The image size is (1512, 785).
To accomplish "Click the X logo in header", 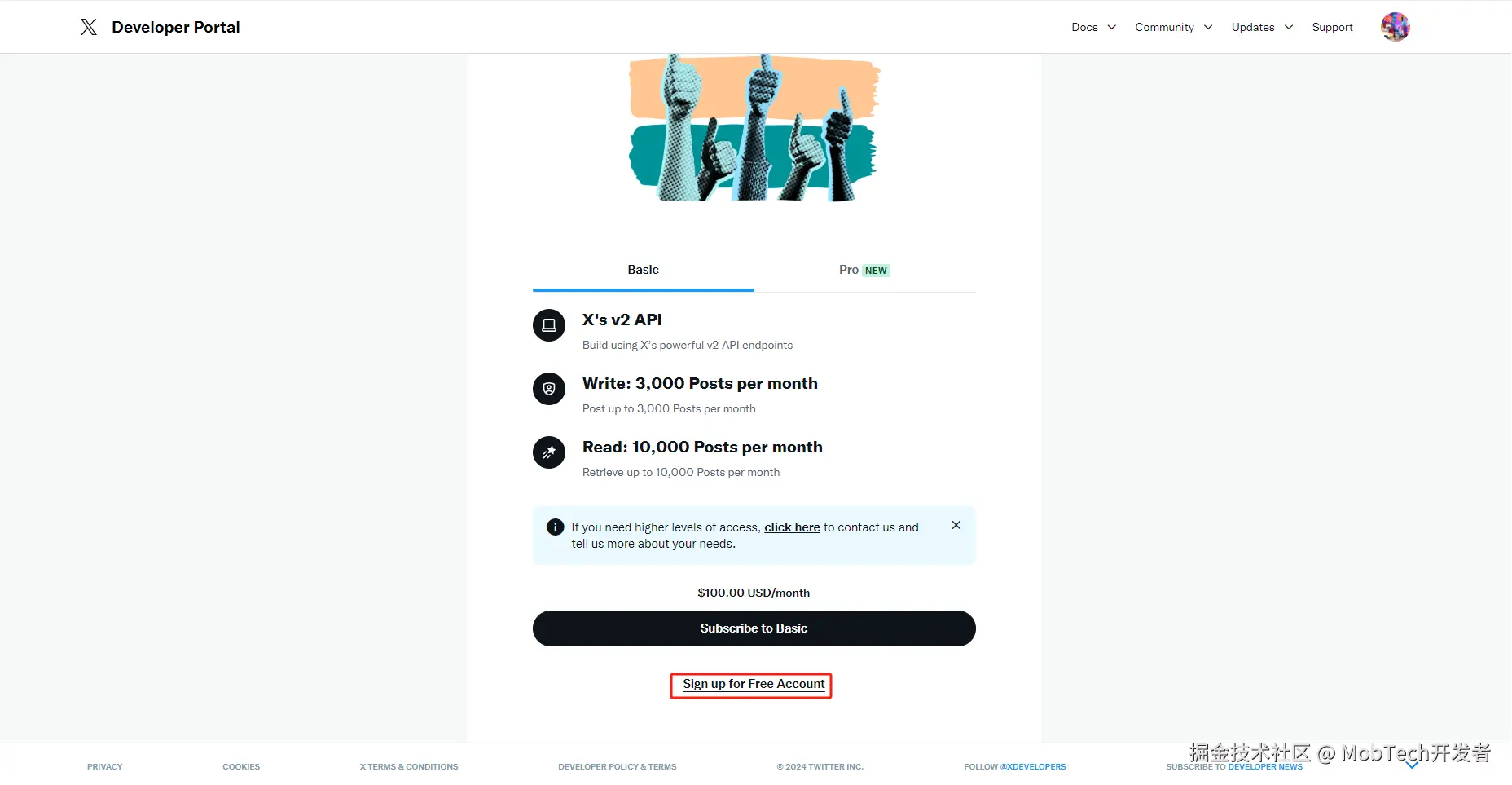I will (89, 27).
